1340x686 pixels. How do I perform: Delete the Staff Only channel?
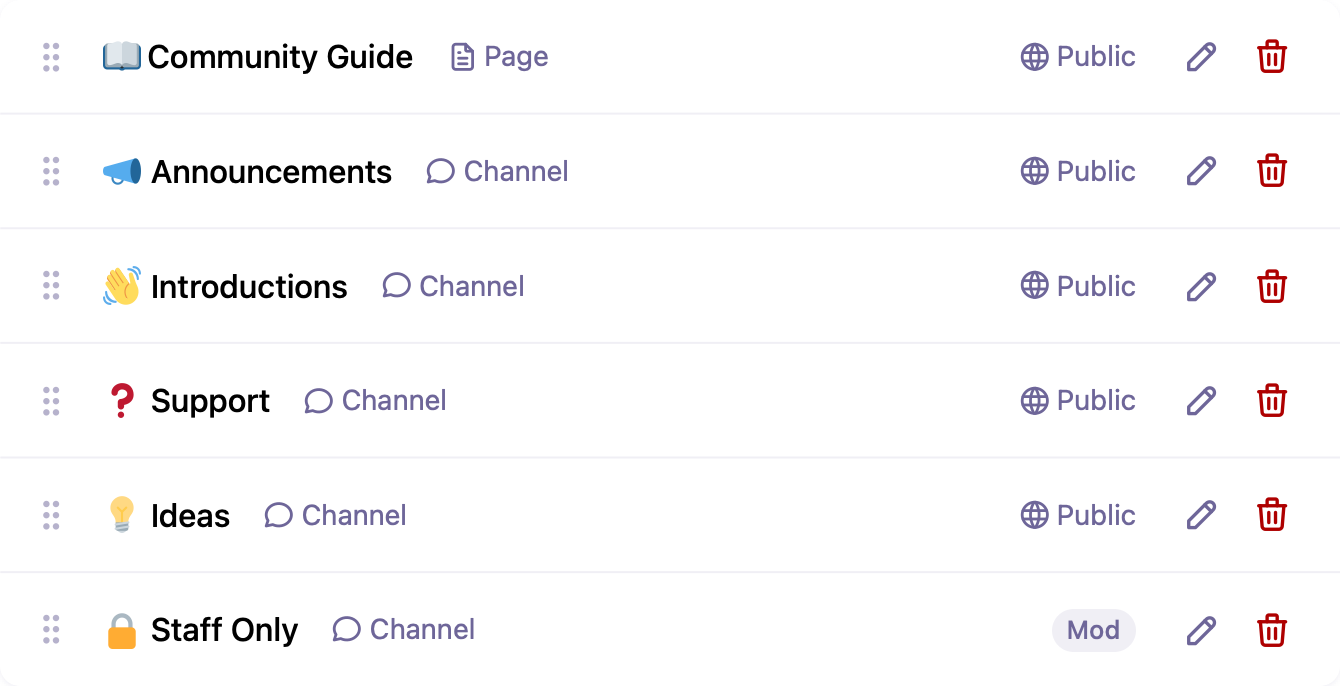pos(1271,630)
